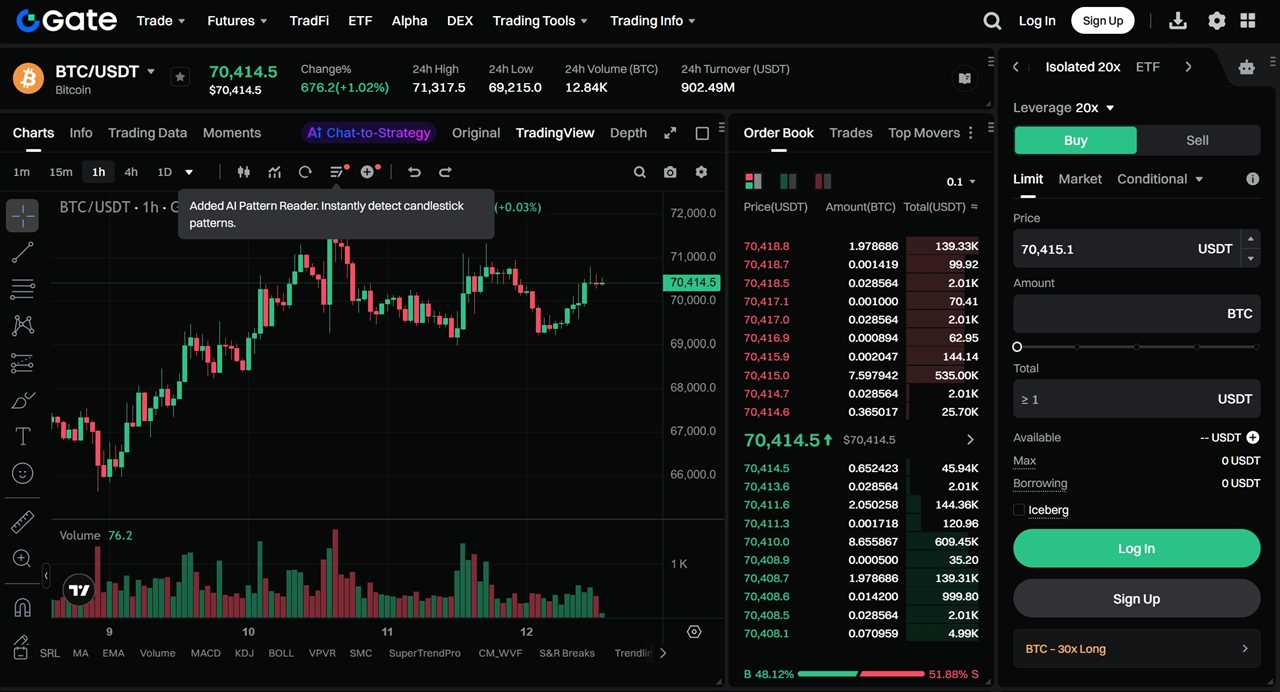The height and width of the screenshot is (692, 1280).
Task: Open the 0.1 order book precision dropdown
Action: pyautogui.click(x=957, y=181)
